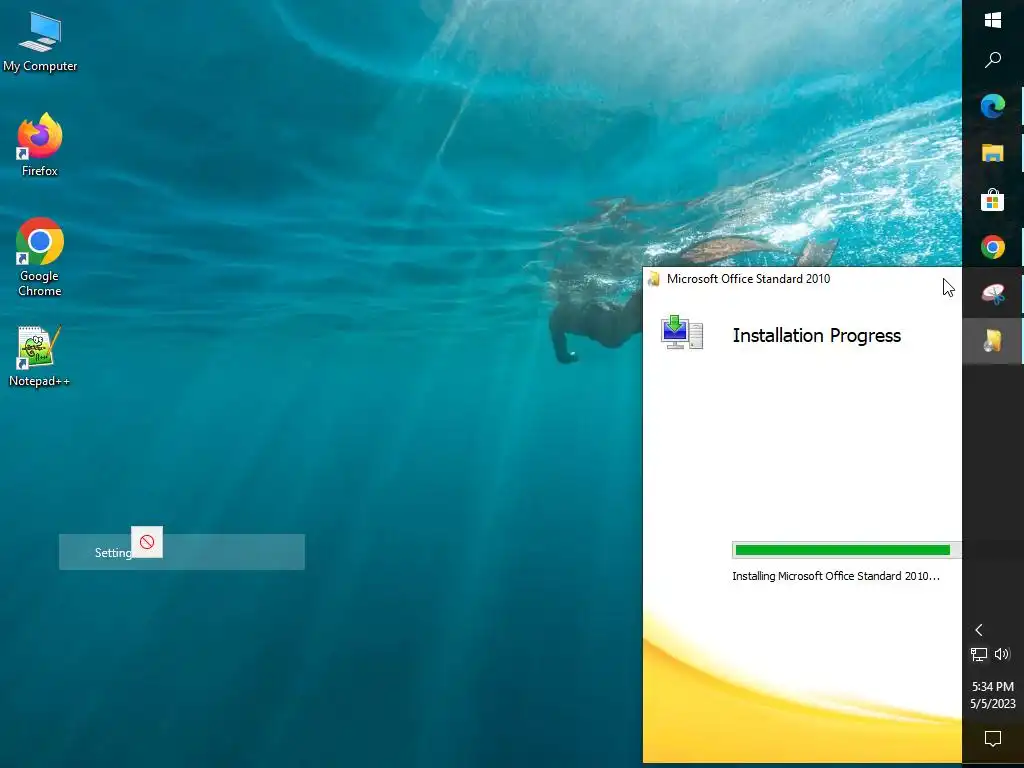
Task: Select the Notepad++ desktop shortcut
Action: pos(39,356)
